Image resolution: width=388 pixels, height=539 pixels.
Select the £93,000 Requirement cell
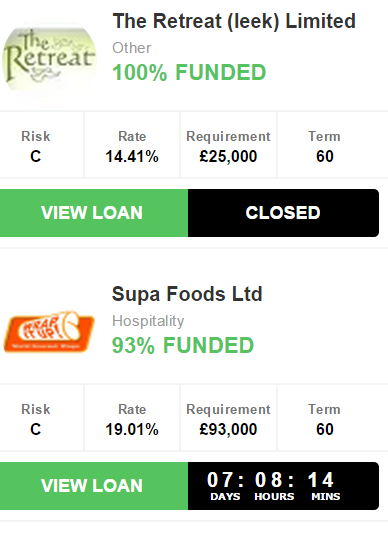pyautogui.click(x=228, y=418)
